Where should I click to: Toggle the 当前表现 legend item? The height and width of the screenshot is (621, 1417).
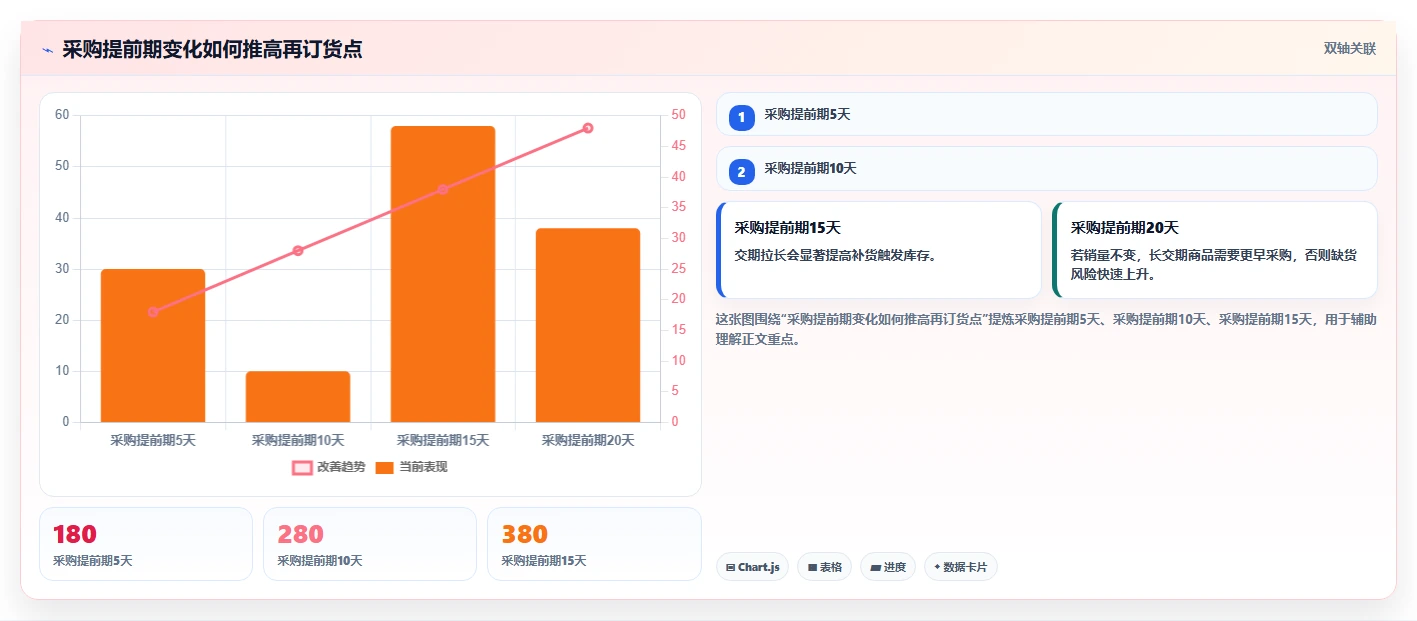pos(411,467)
